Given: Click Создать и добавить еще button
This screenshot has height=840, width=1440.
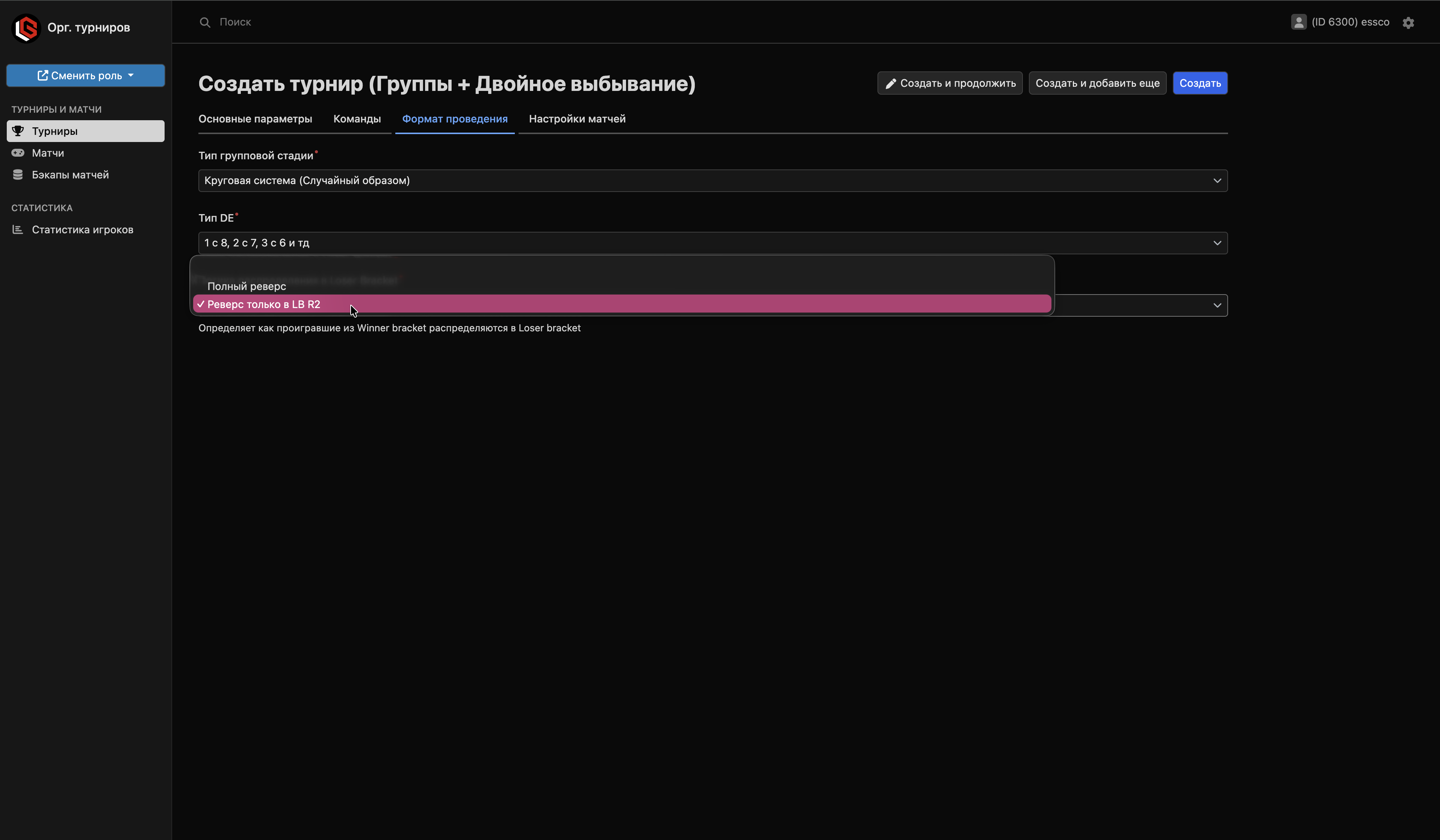Looking at the screenshot, I should (1097, 83).
